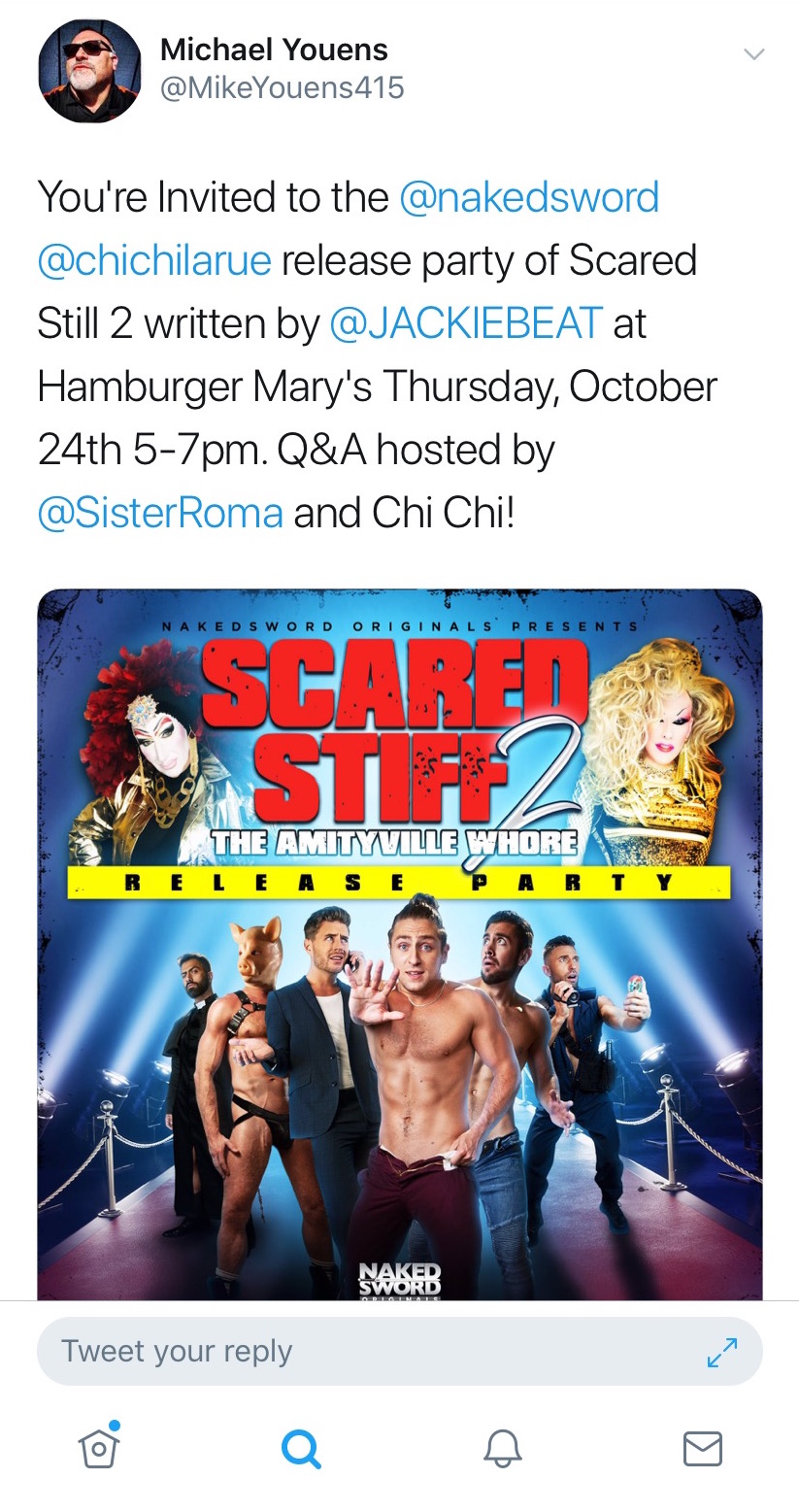Open the Scared Stiff 2 poster image

point(400,945)
